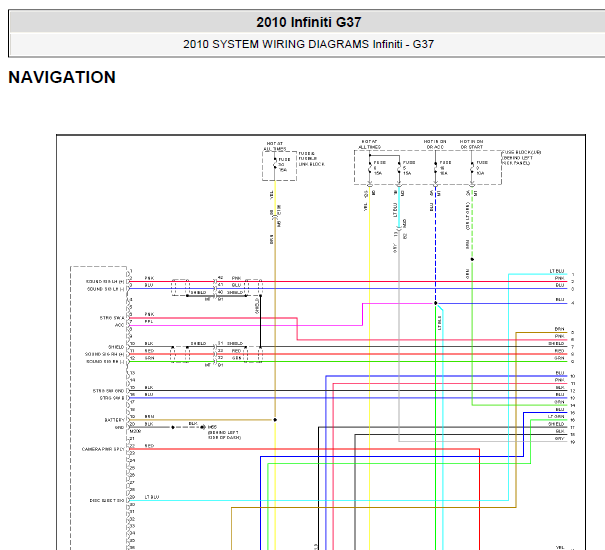The image size is (605, 550).
Task: Click the ground symbol next to M65
Action: click(x=203, y=427)
